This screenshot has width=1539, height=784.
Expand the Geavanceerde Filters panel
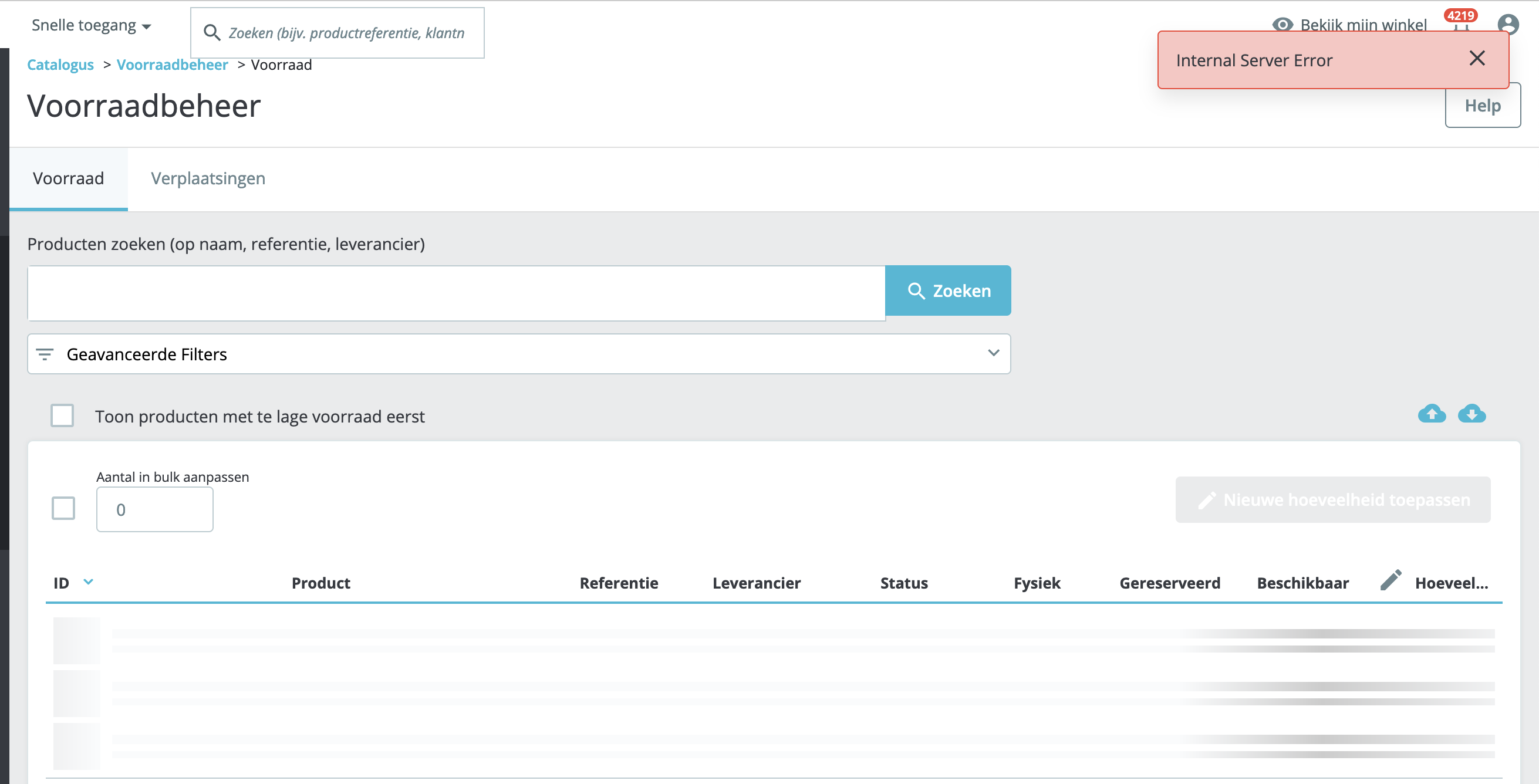tap(519, 354)
